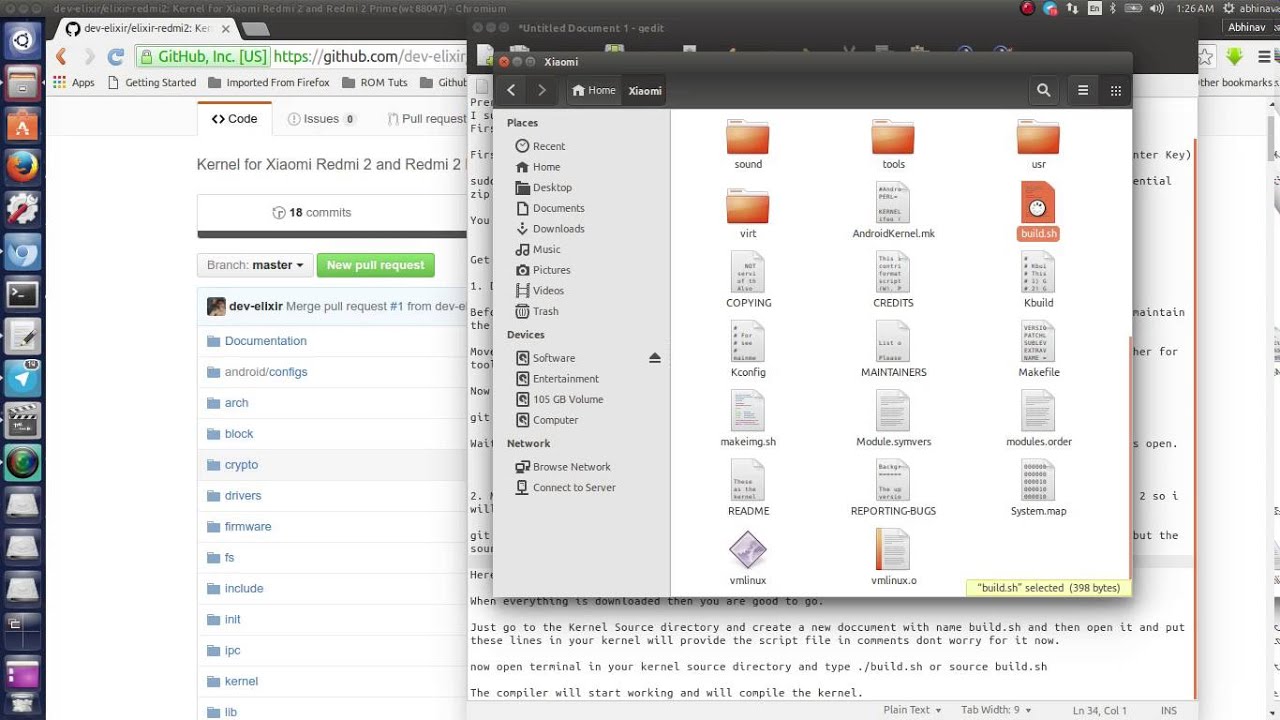1280x720 pixels.
Task: Select the Kconfig file icon
Action: (x=748, y=342)
